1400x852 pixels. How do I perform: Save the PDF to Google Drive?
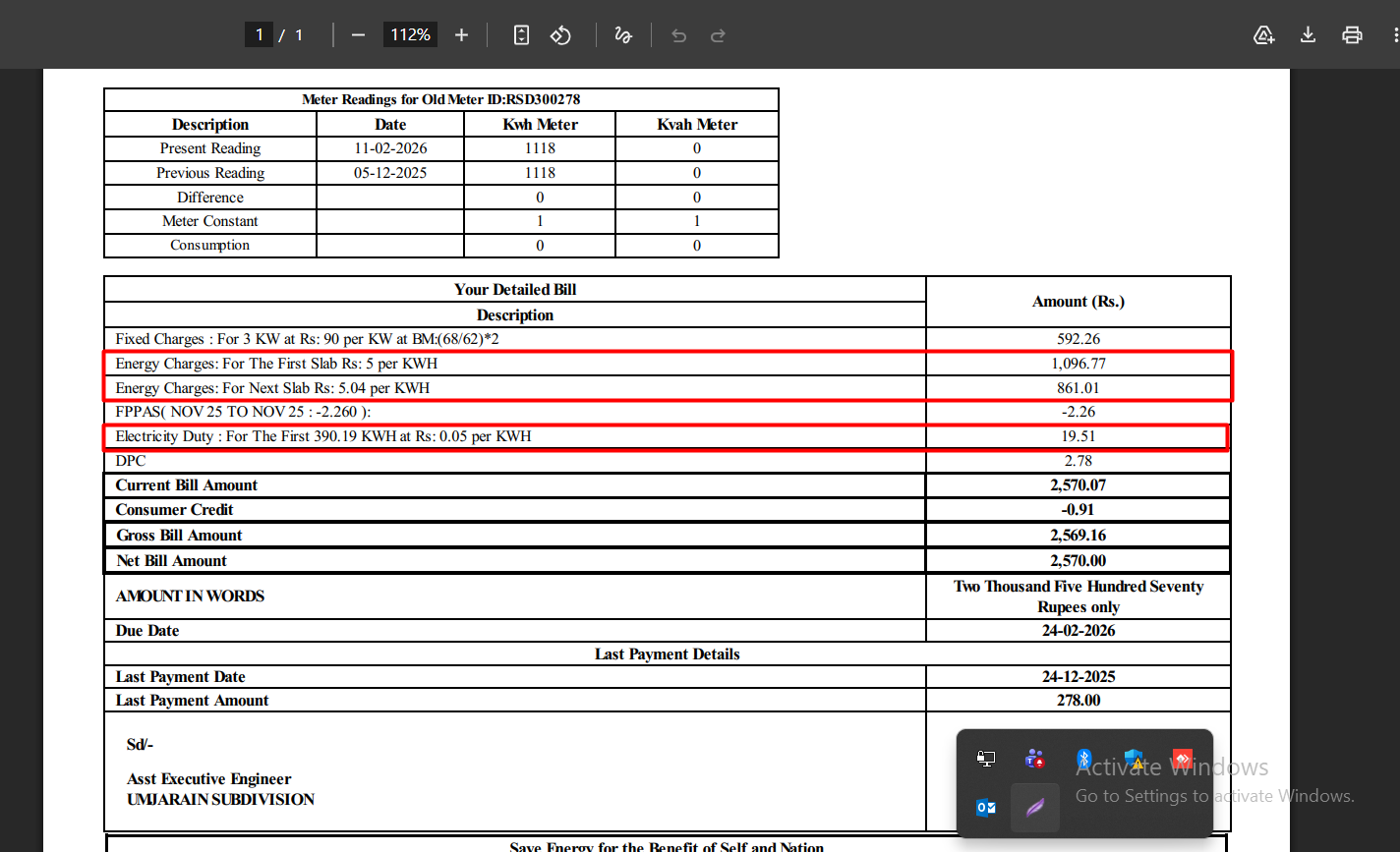(1264, 35)
